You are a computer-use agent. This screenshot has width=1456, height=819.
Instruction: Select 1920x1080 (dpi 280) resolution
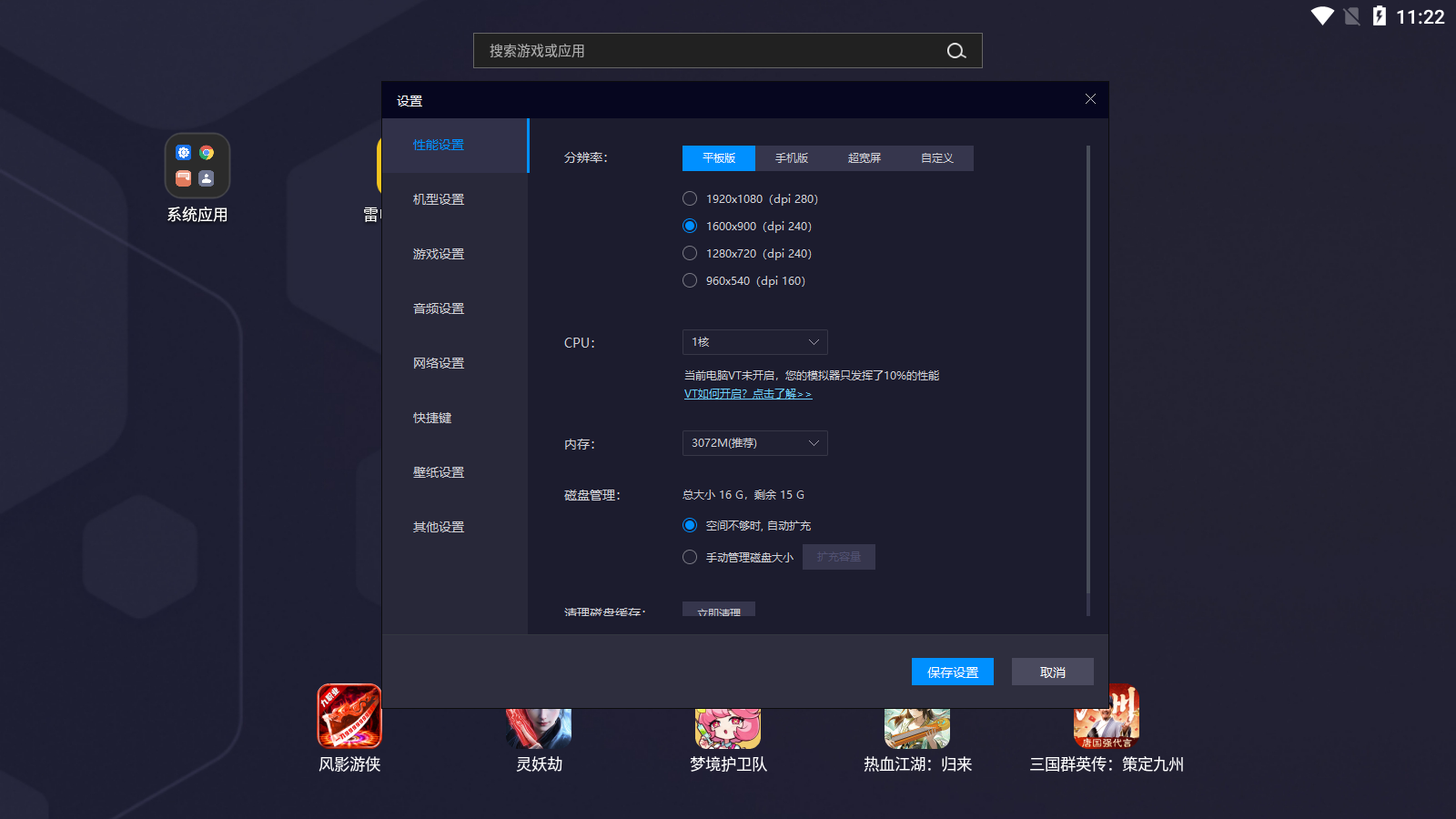point(690,198)
